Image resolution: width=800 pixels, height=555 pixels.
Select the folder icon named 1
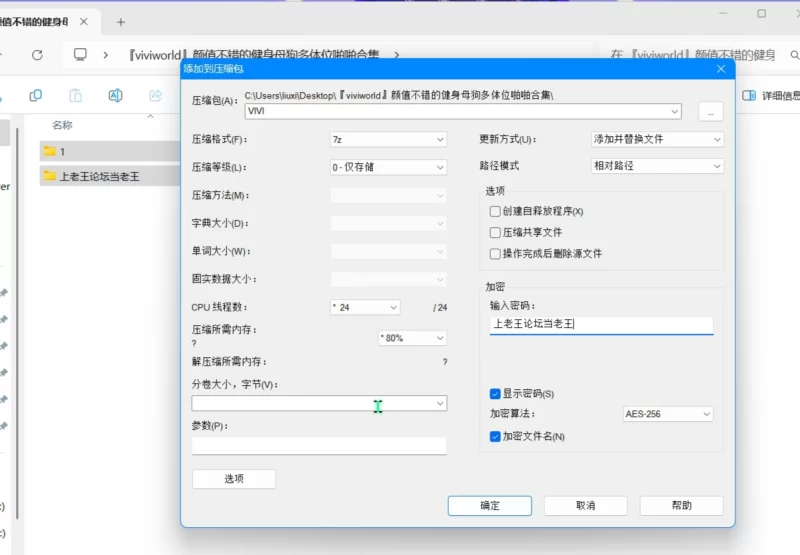[x=49, y=151]
